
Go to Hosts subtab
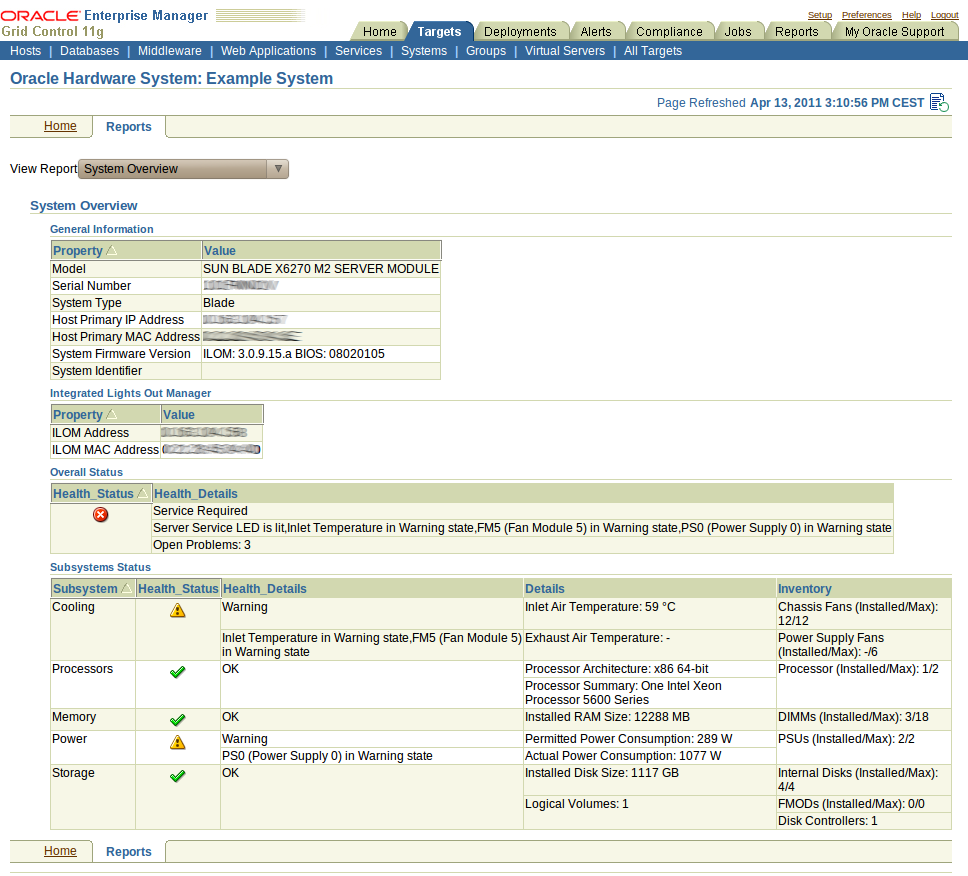click(x=25, y=51)
